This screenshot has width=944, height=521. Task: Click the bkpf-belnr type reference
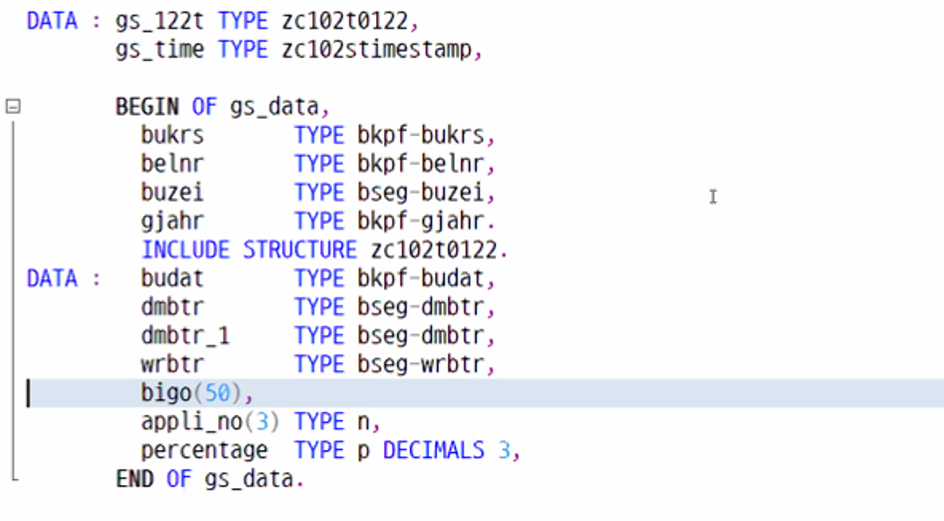point(421,164)
